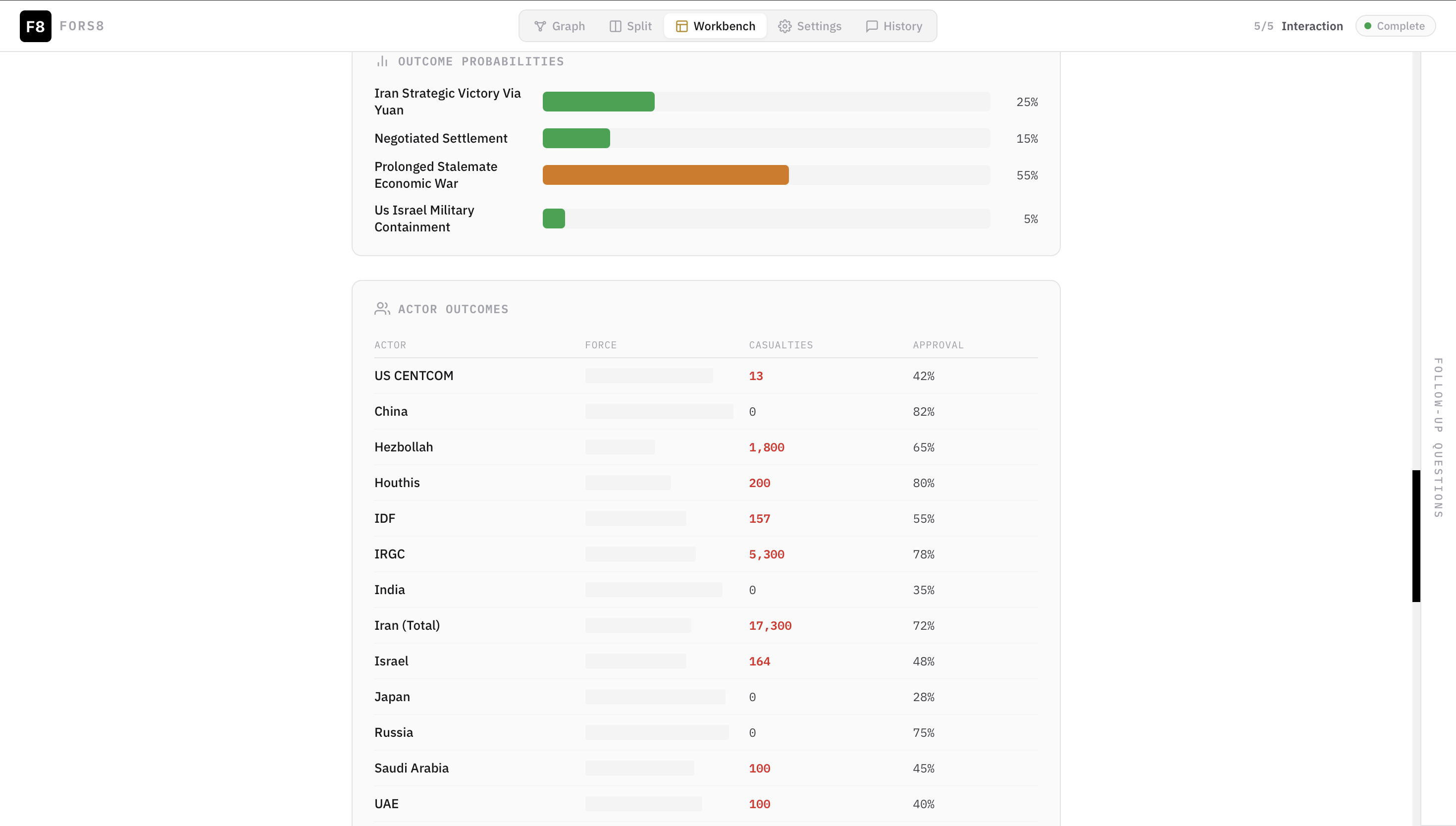Select the IDF actor name
Screen dimensions: 1456x826
(385, 518)
